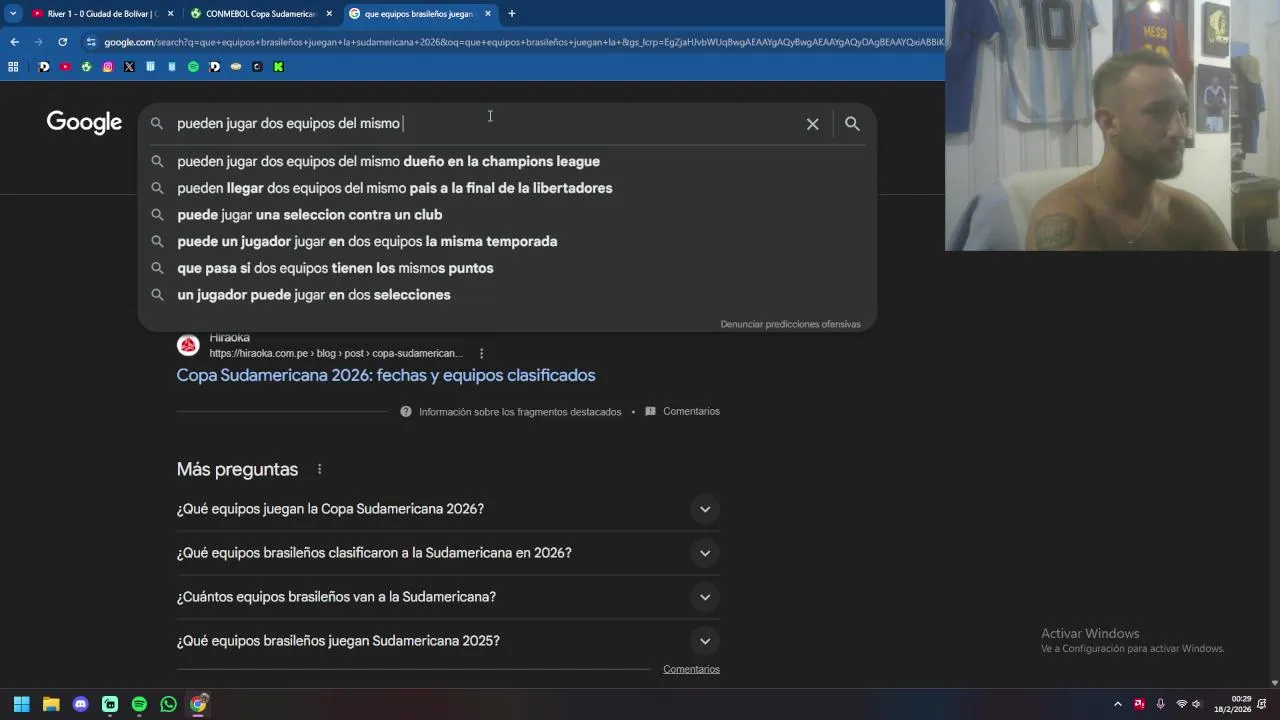
Task: Go to the Google logo homepage
Action: pos(84,123)
